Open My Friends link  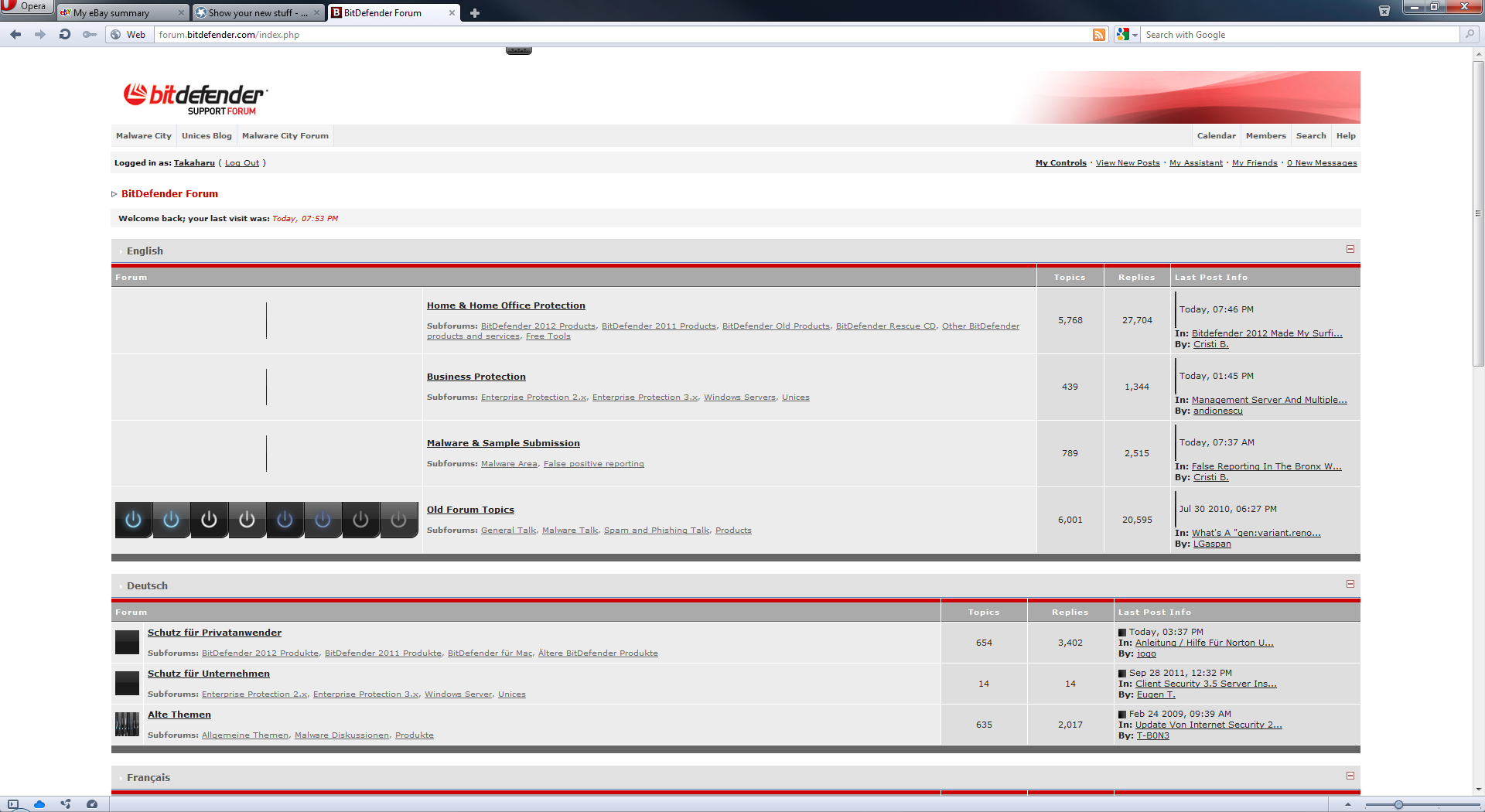[x=1255, y=163]
